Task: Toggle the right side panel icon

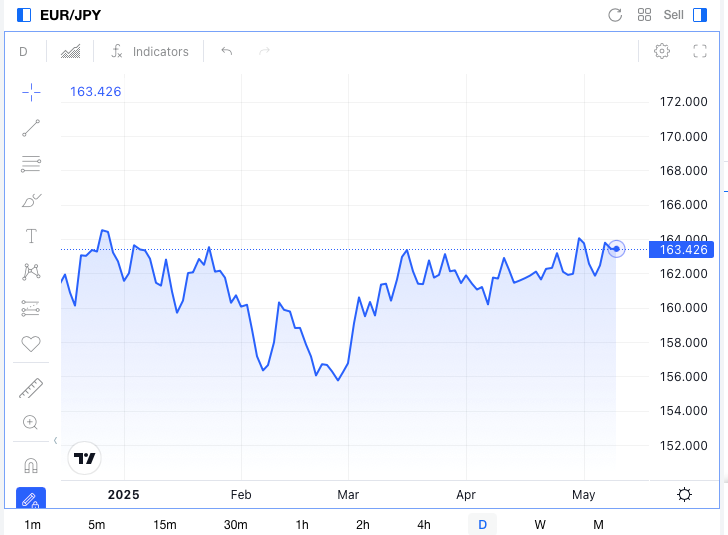Action: [700, 15]
